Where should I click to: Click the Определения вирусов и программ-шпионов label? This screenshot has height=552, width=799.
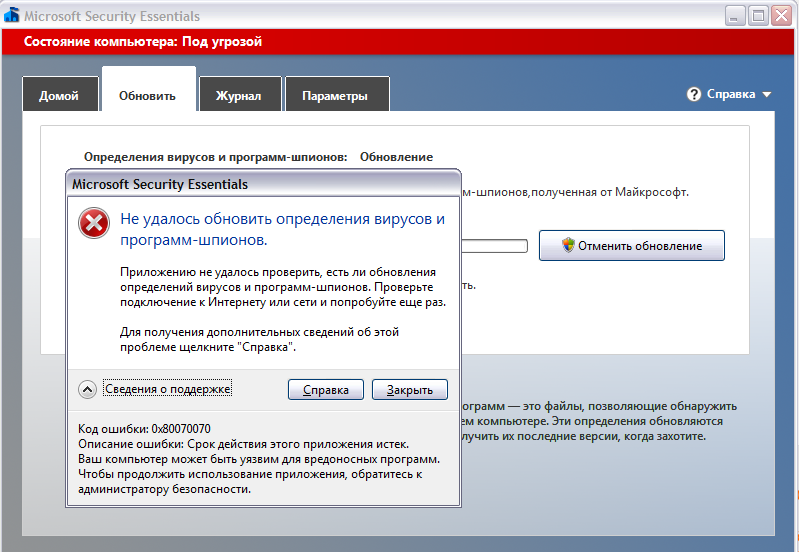coord(216,157)
